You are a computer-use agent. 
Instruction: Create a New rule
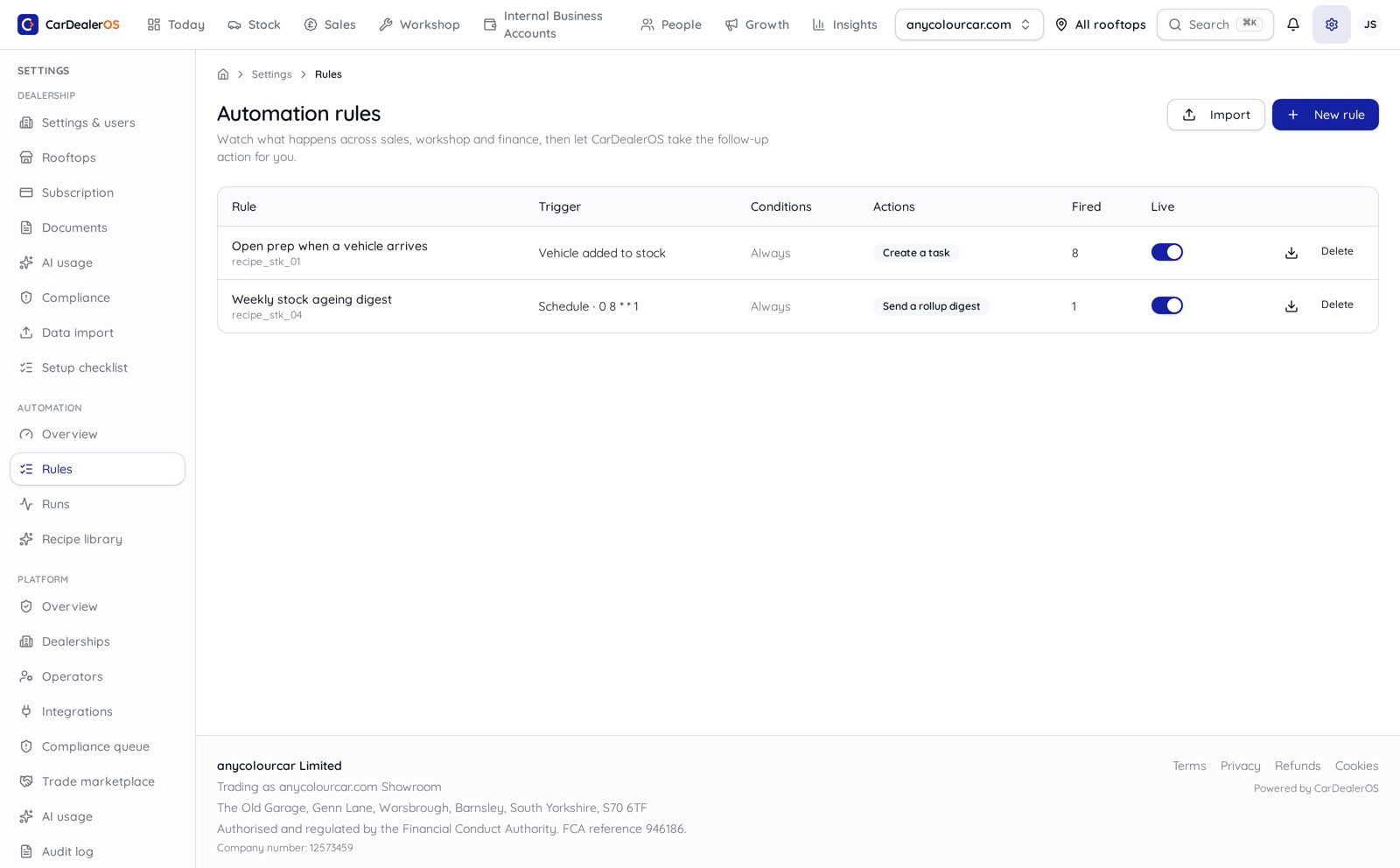1326,115
